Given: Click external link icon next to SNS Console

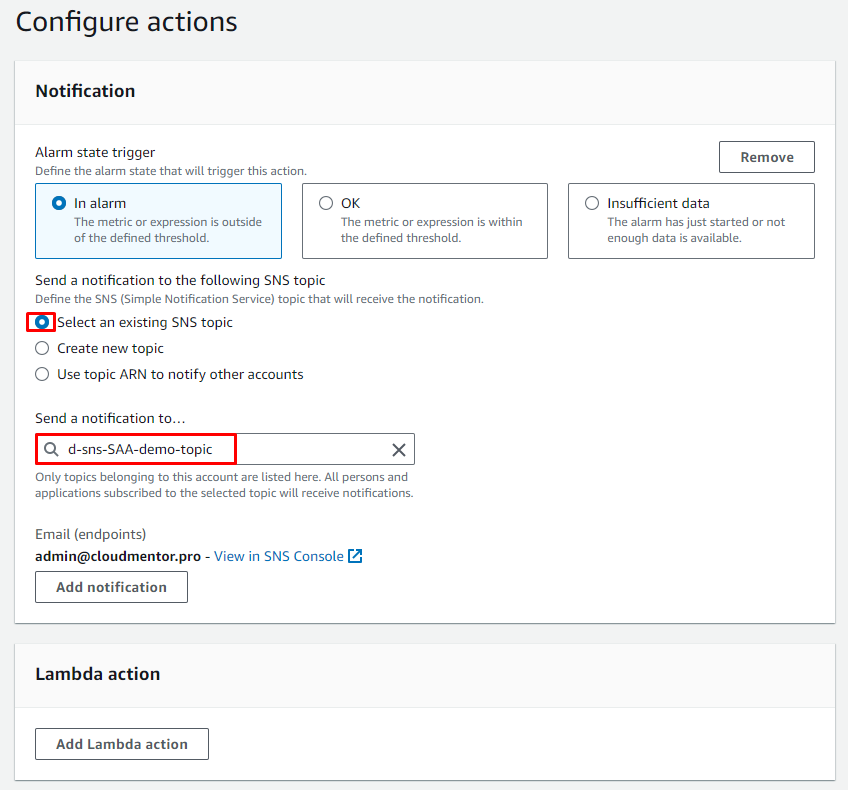Looking at the screenshot, I should 355,556.
